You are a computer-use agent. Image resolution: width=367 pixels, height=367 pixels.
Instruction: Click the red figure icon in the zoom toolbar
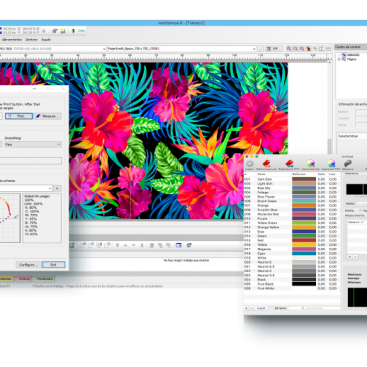[x=308, y=49]
